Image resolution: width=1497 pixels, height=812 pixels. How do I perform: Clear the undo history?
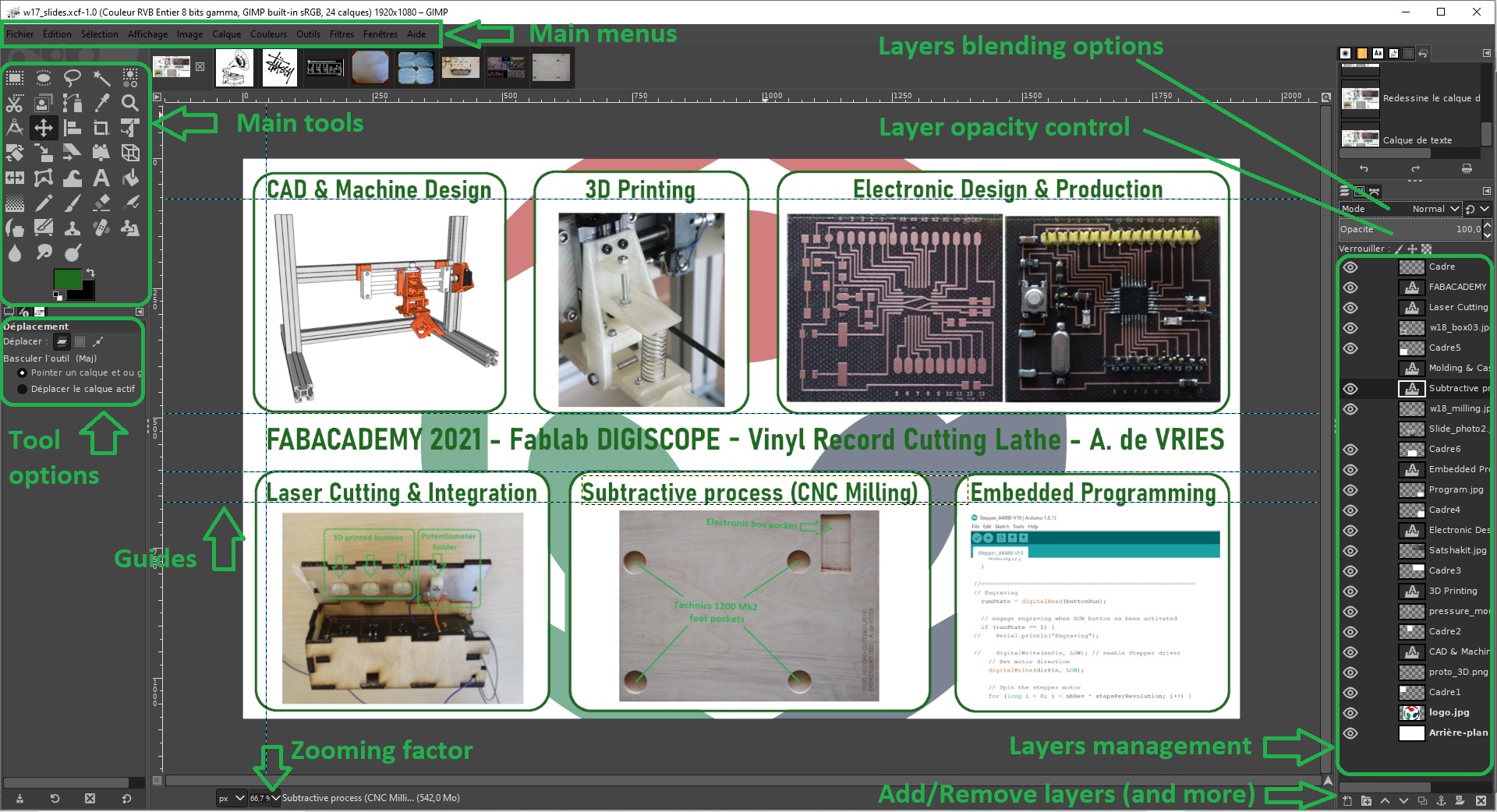(1467, 168)
